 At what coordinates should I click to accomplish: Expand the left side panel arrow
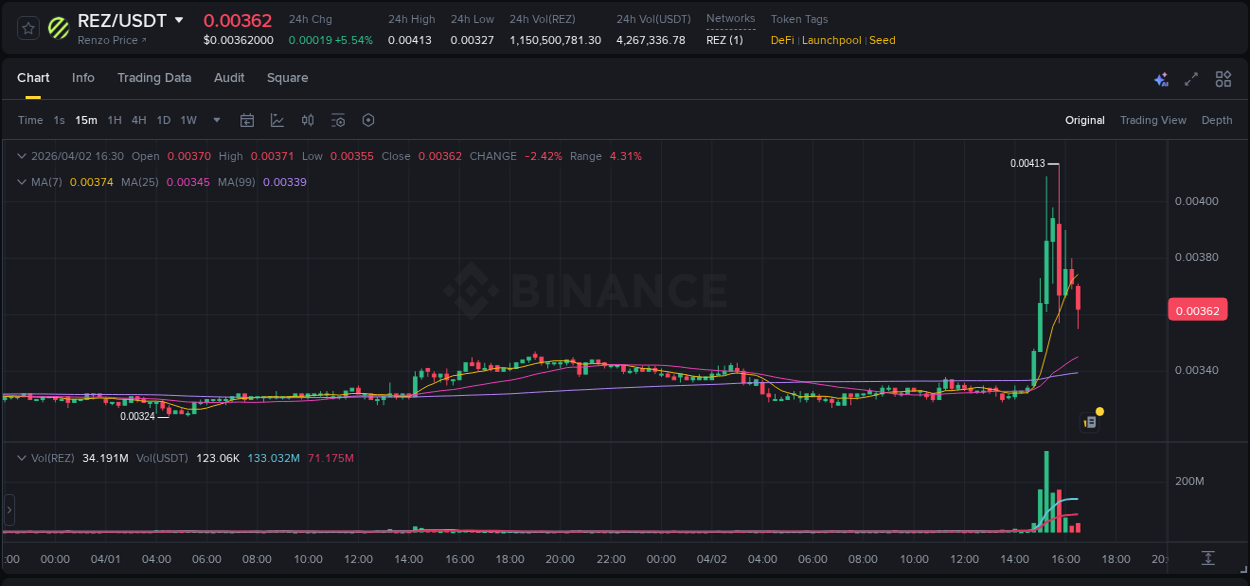(8, 510)
